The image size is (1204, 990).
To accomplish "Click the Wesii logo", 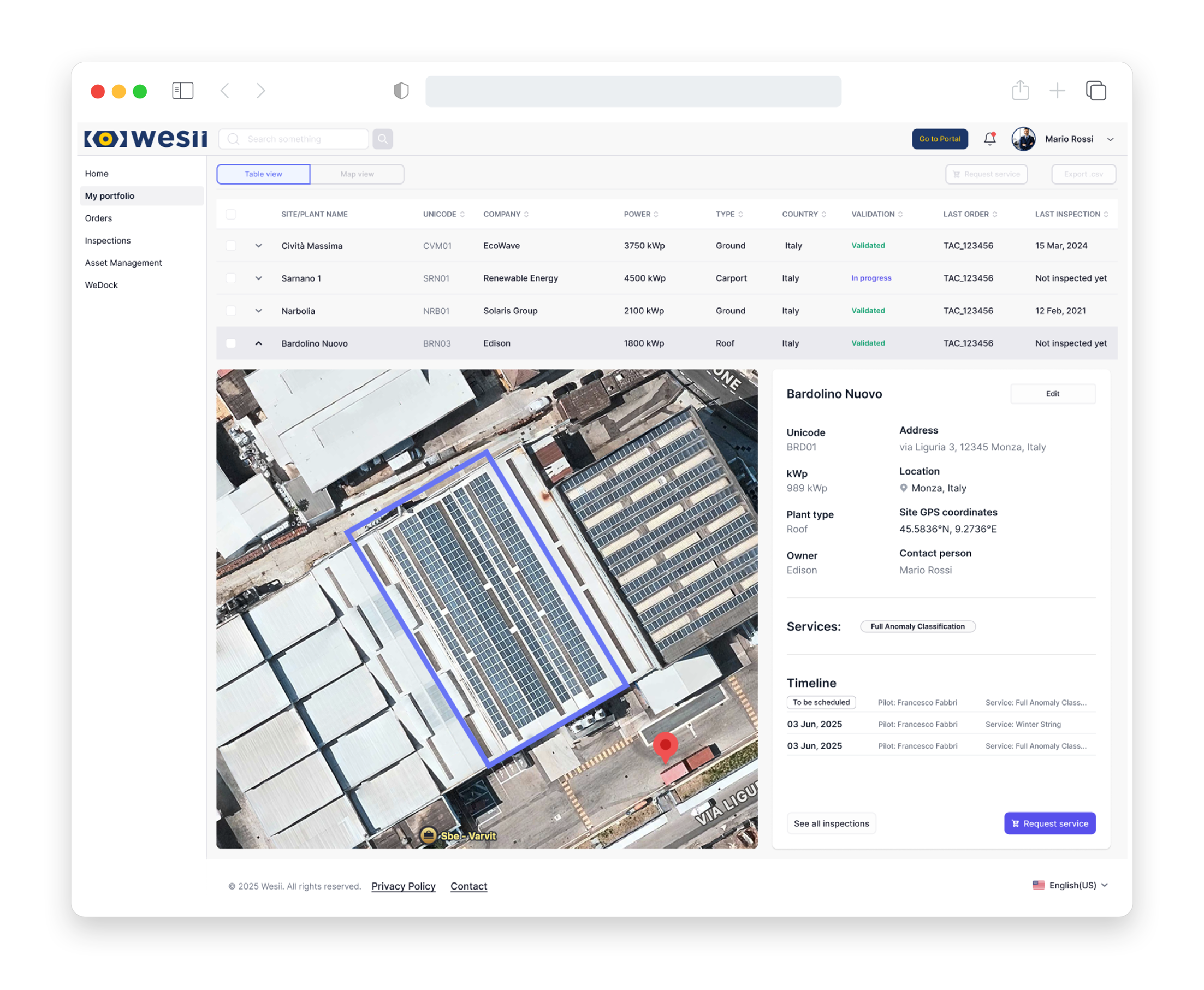I will [x=146, y=139].
